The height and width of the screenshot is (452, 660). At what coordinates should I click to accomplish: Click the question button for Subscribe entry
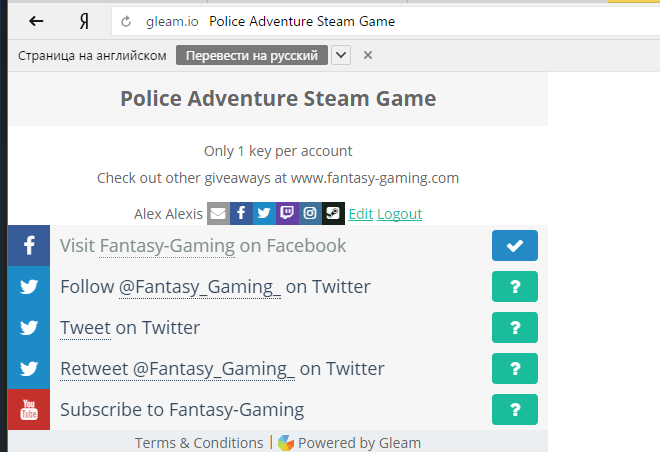point(515,409)
